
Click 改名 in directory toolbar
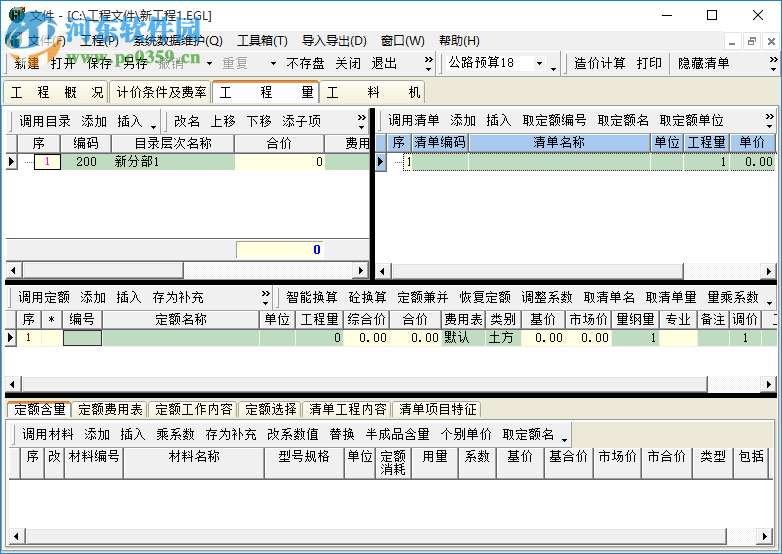pos(187,121)
